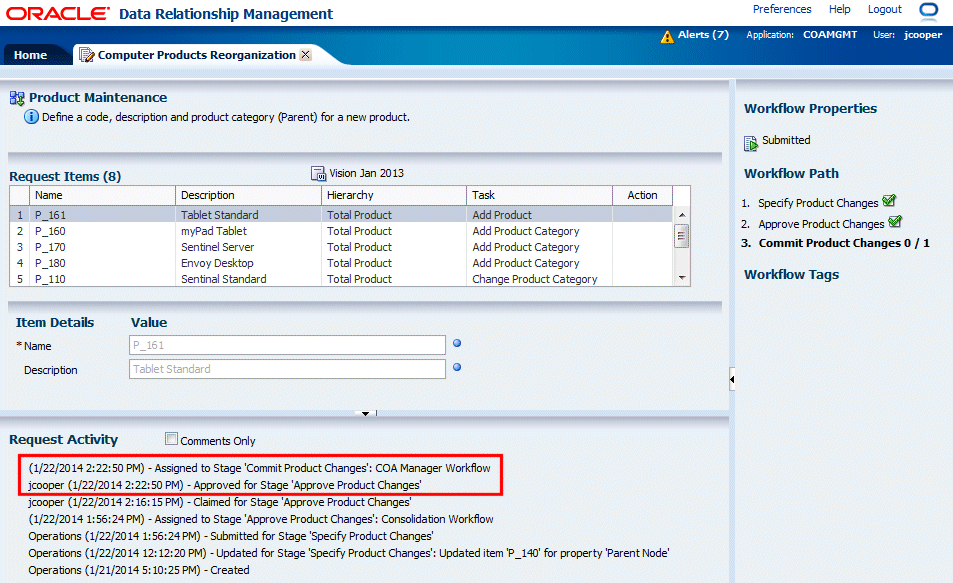Enable the Comments Only checkbox
953x583 pixels.
tap(172, 439)
